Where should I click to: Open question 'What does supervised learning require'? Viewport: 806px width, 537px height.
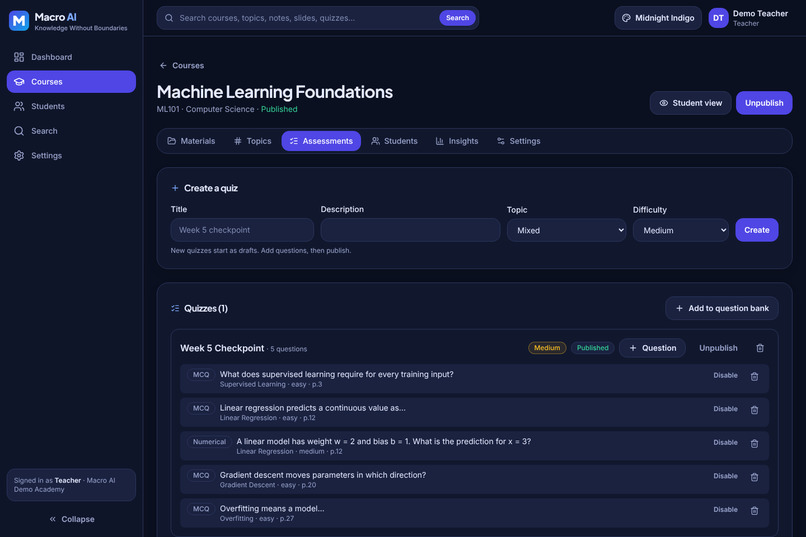pyautogui.click(x=337, y=374)
